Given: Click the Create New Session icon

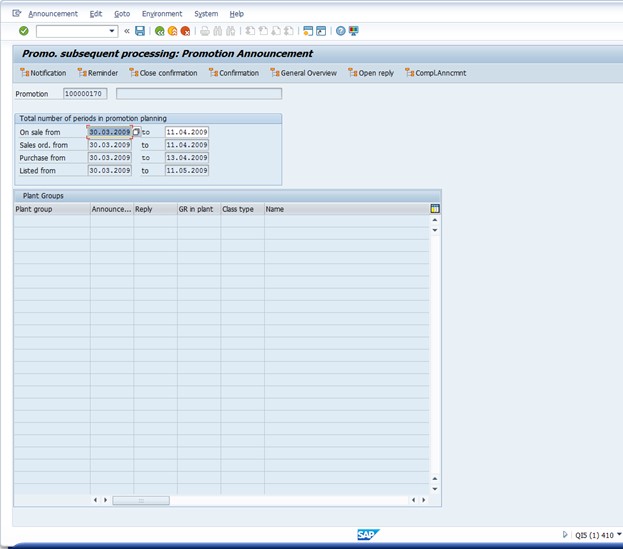Looking at the screenshot, I should click(x=308, y=31).
